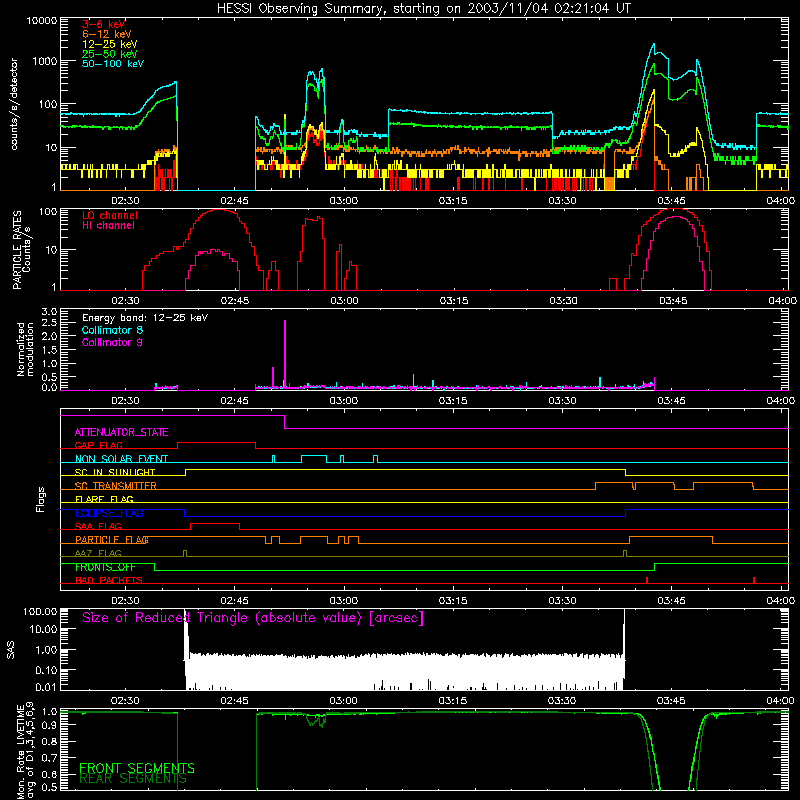
Task: Click the SAS axis label
Action: point(11,649)
